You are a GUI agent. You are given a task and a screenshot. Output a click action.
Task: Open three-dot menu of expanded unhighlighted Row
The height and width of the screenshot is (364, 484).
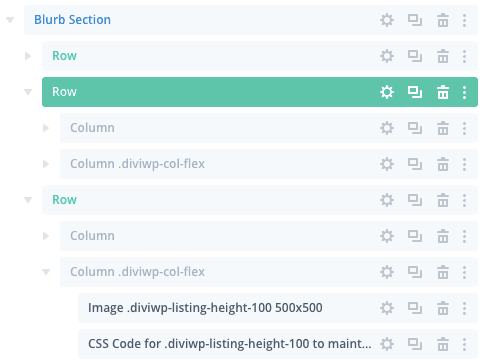(464, 200)
